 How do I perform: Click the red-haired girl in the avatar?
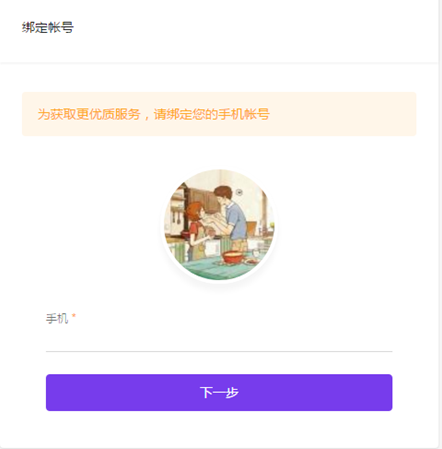[197, 230]
